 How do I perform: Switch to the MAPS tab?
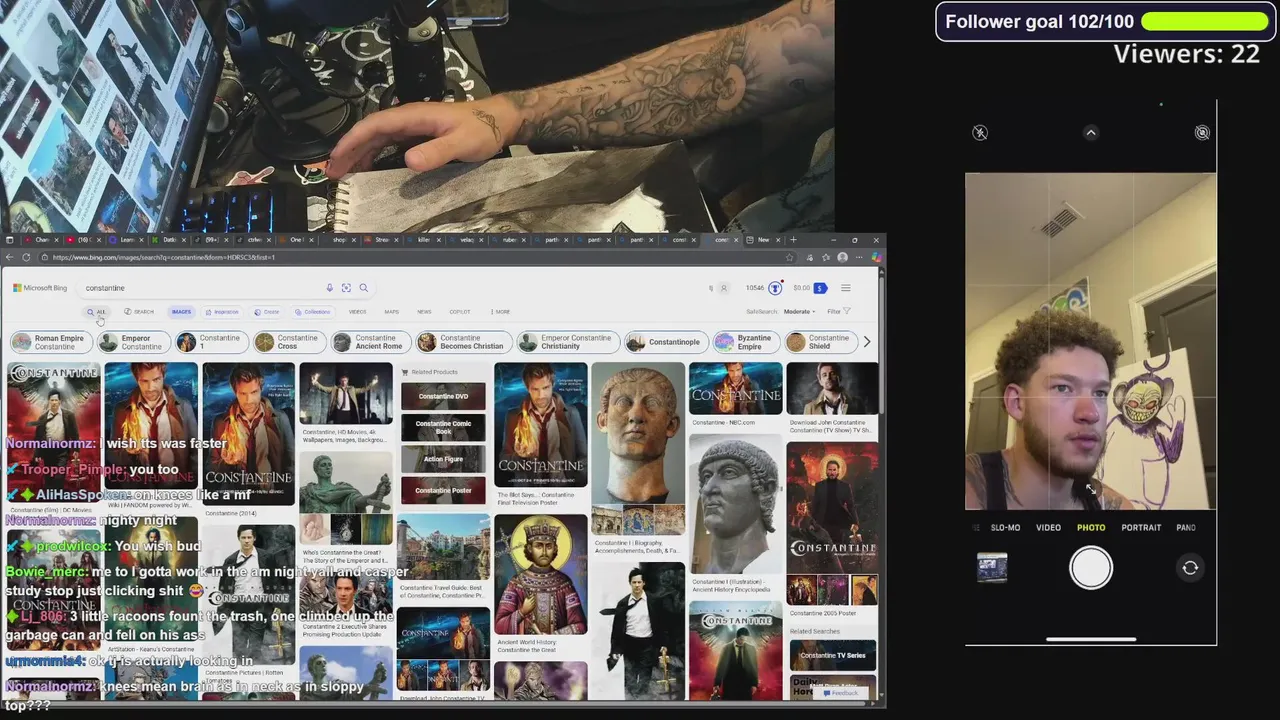click(391, 312)
